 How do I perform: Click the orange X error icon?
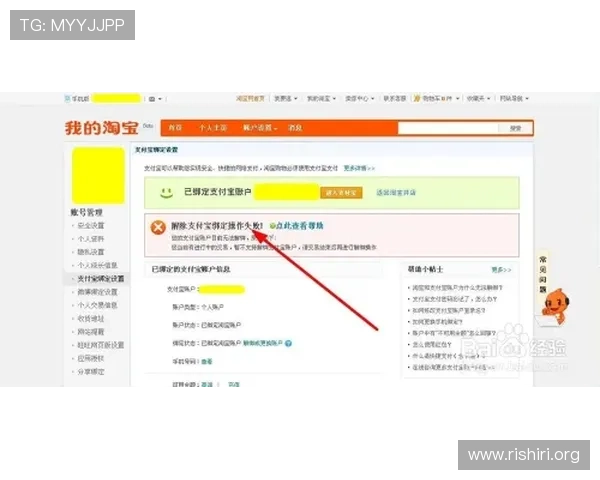158,227
